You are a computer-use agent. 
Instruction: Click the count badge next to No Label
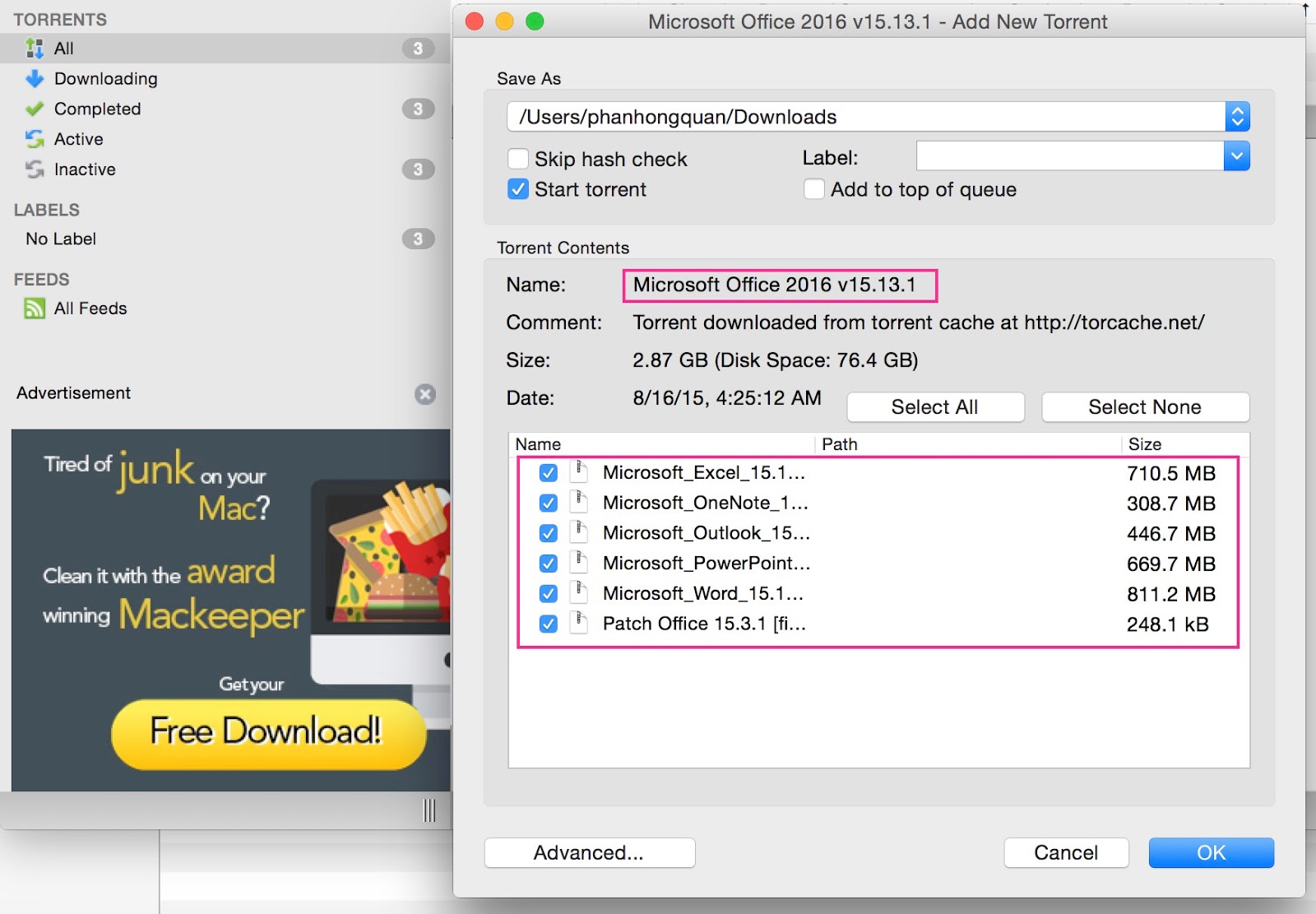[418, 239]
